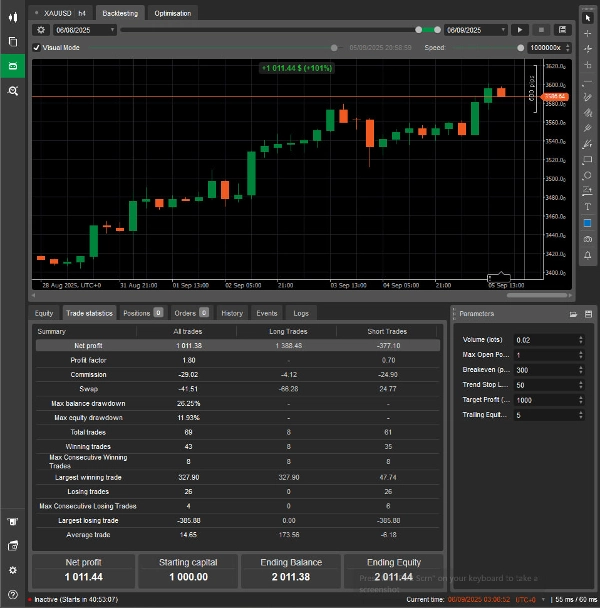The height and width of the screenshot is (608, 600).
Task: Select the pitchfork drawing tool
Action: (x=588, y=128)
